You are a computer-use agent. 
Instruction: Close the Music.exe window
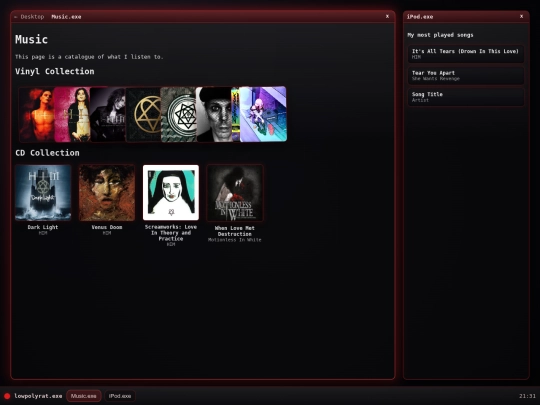387,16
